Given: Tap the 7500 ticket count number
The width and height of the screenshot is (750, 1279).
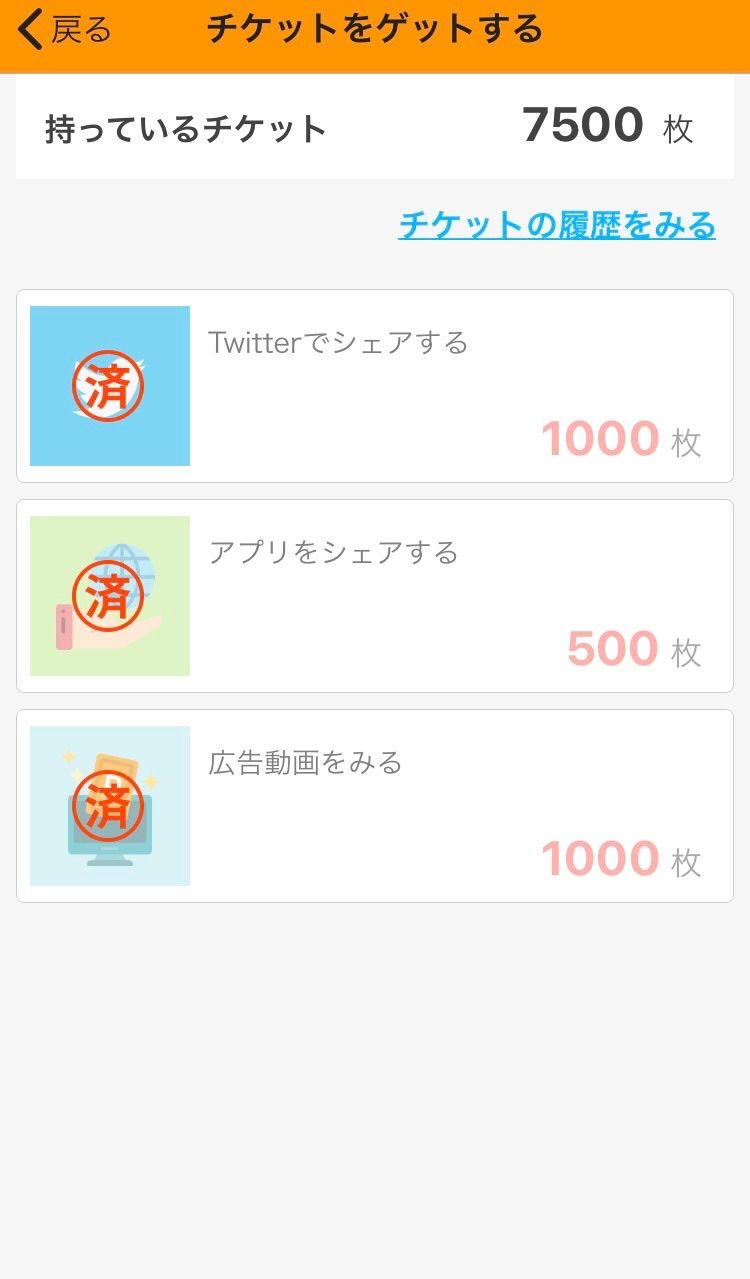Looking at the screenshot, I should tap(583, 126).
